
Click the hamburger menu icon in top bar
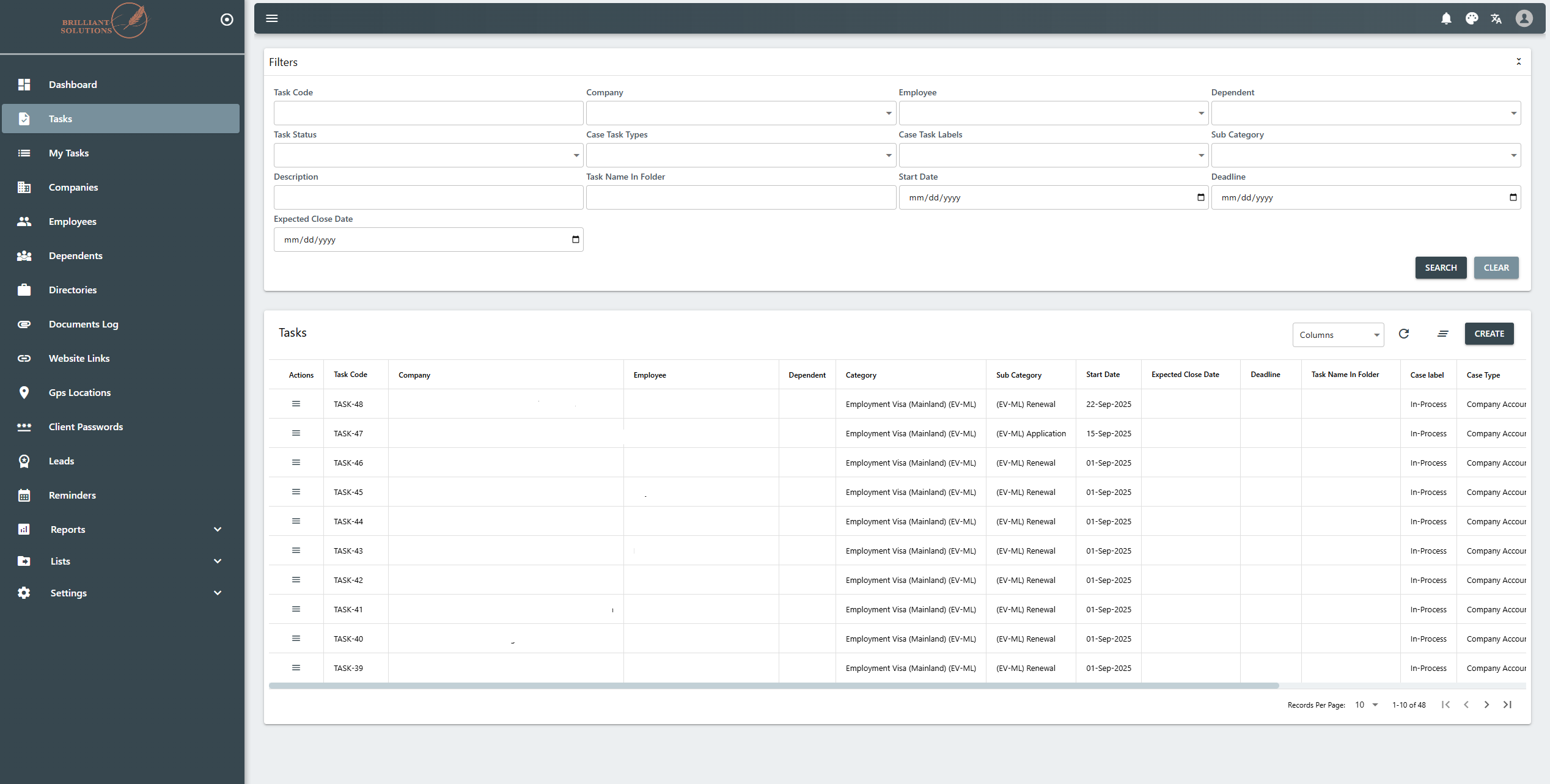[x=272, y=18]
